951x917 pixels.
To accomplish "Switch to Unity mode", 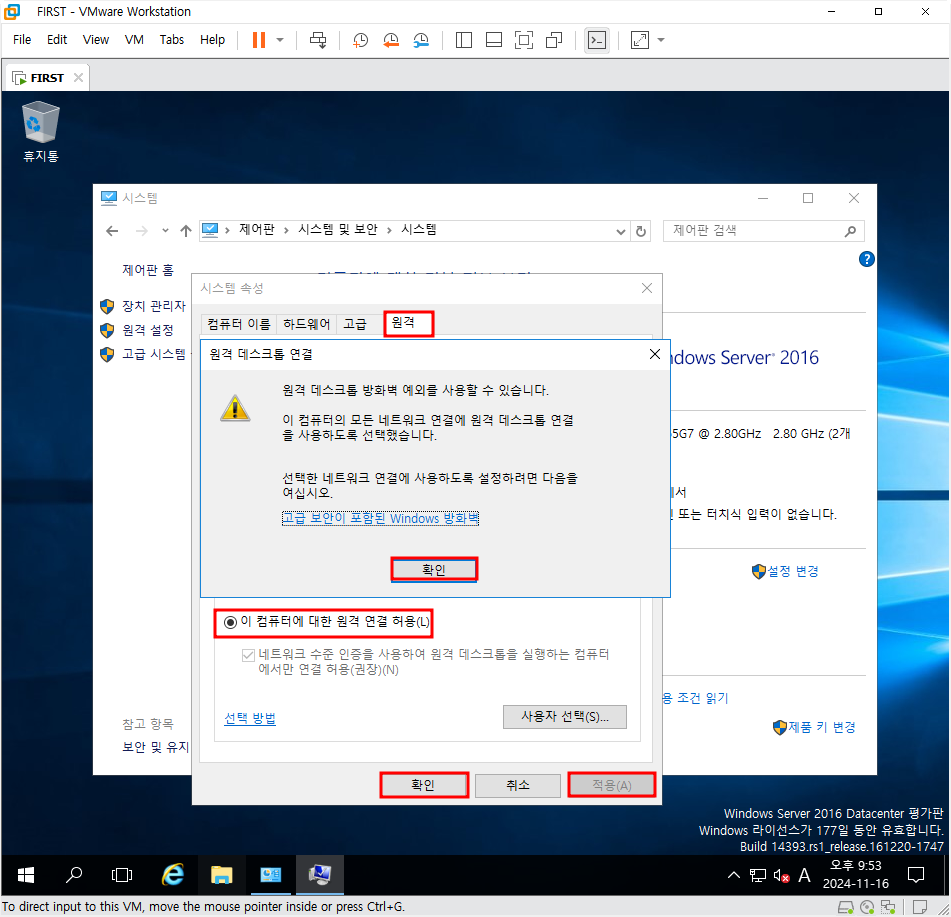I will coord(554,40).
